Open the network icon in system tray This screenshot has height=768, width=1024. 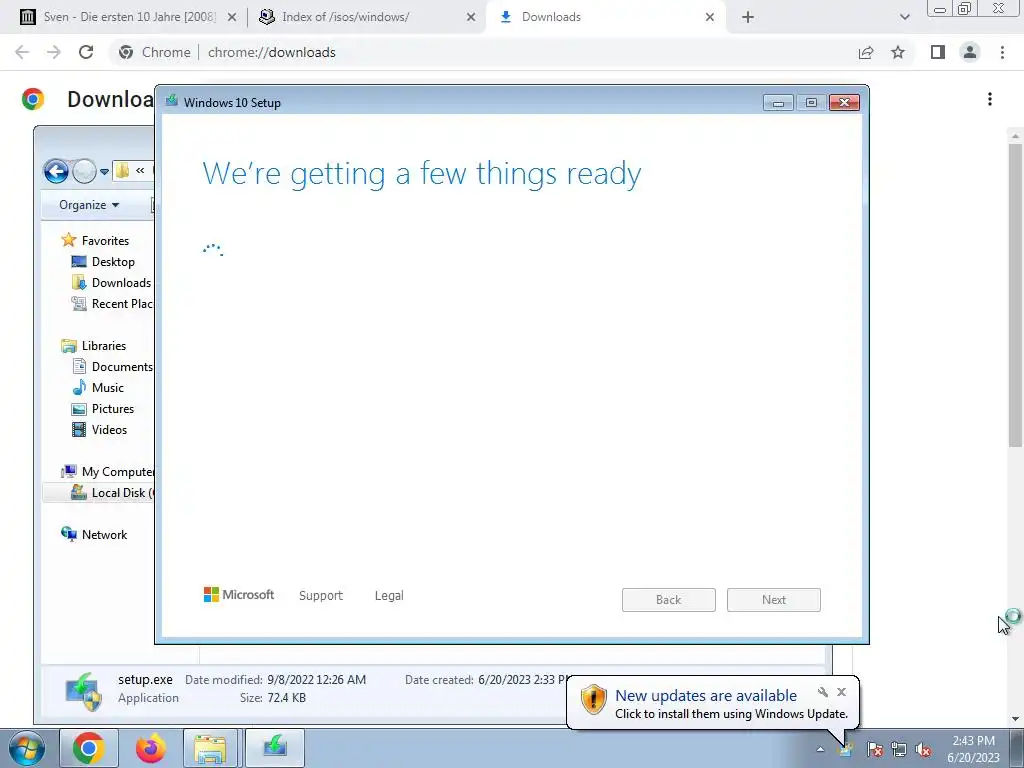click(x=899, y=750)
